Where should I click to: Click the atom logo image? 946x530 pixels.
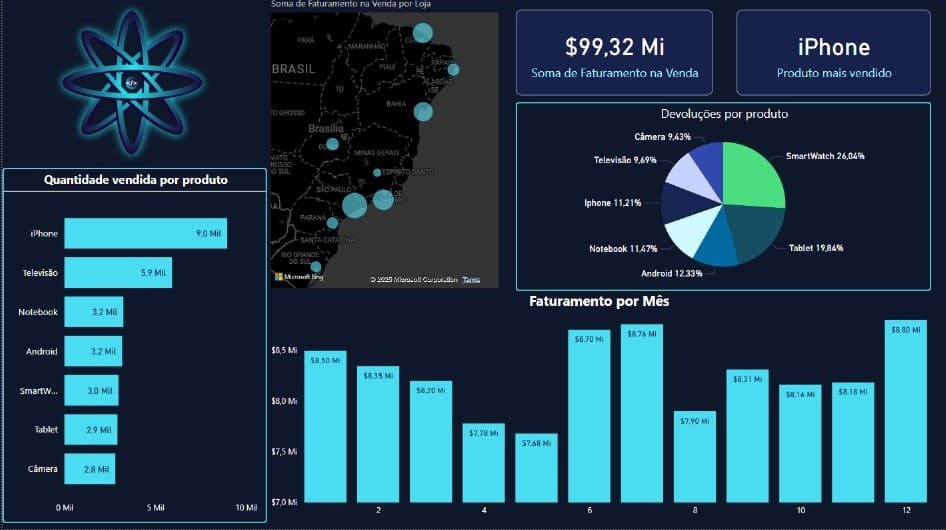point(132,83)
